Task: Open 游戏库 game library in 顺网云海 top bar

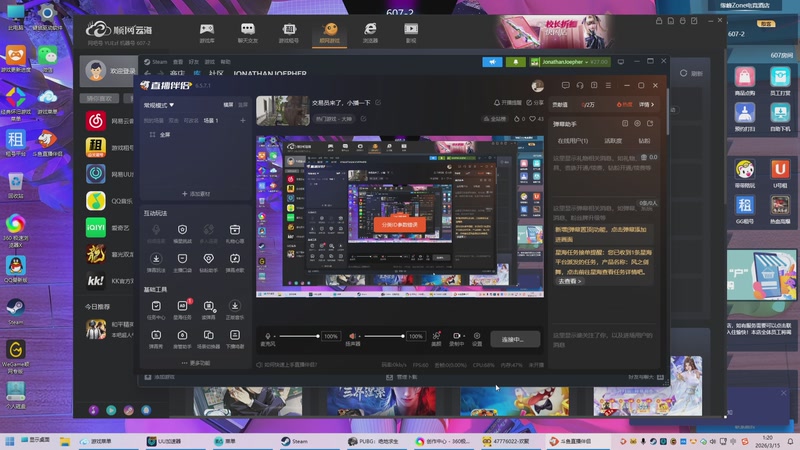Action: (x=207, y=33)
